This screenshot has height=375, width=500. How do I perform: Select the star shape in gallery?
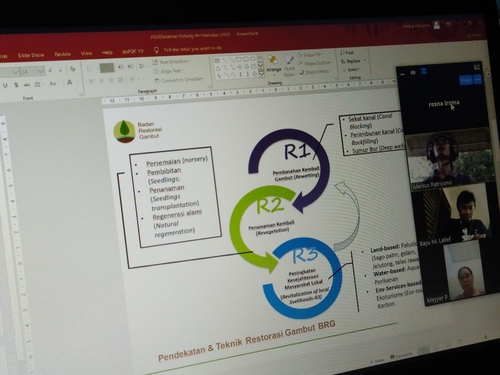[x=254, y=74]
